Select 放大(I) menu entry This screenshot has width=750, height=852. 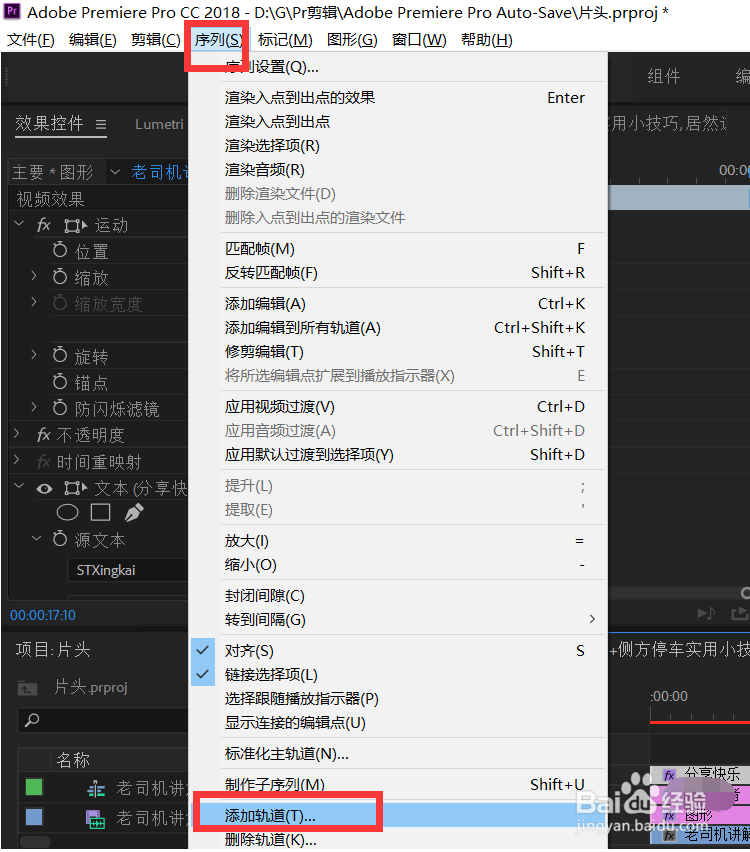397,541
